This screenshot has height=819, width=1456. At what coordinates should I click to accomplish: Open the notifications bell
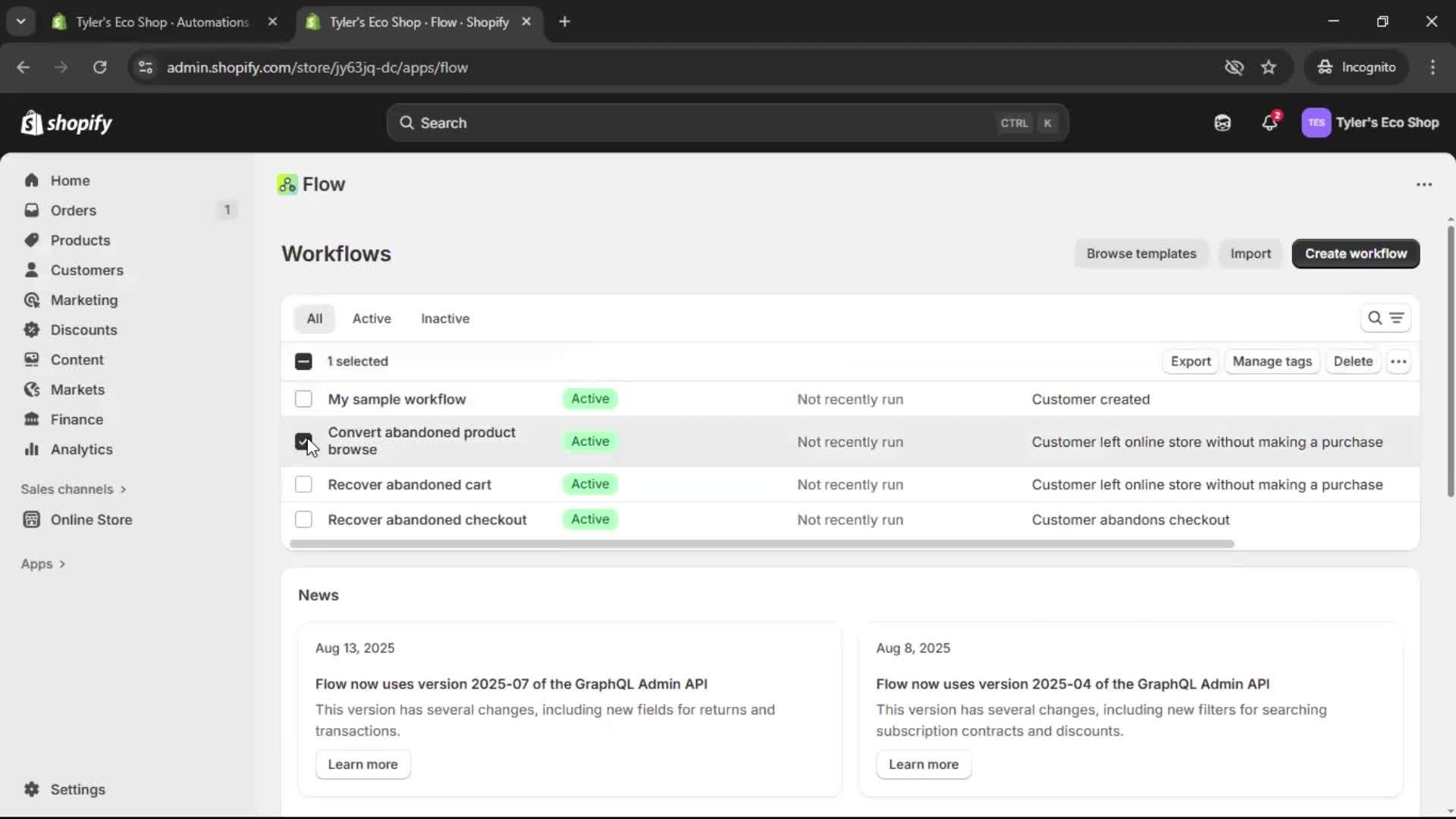[1270, 122]
